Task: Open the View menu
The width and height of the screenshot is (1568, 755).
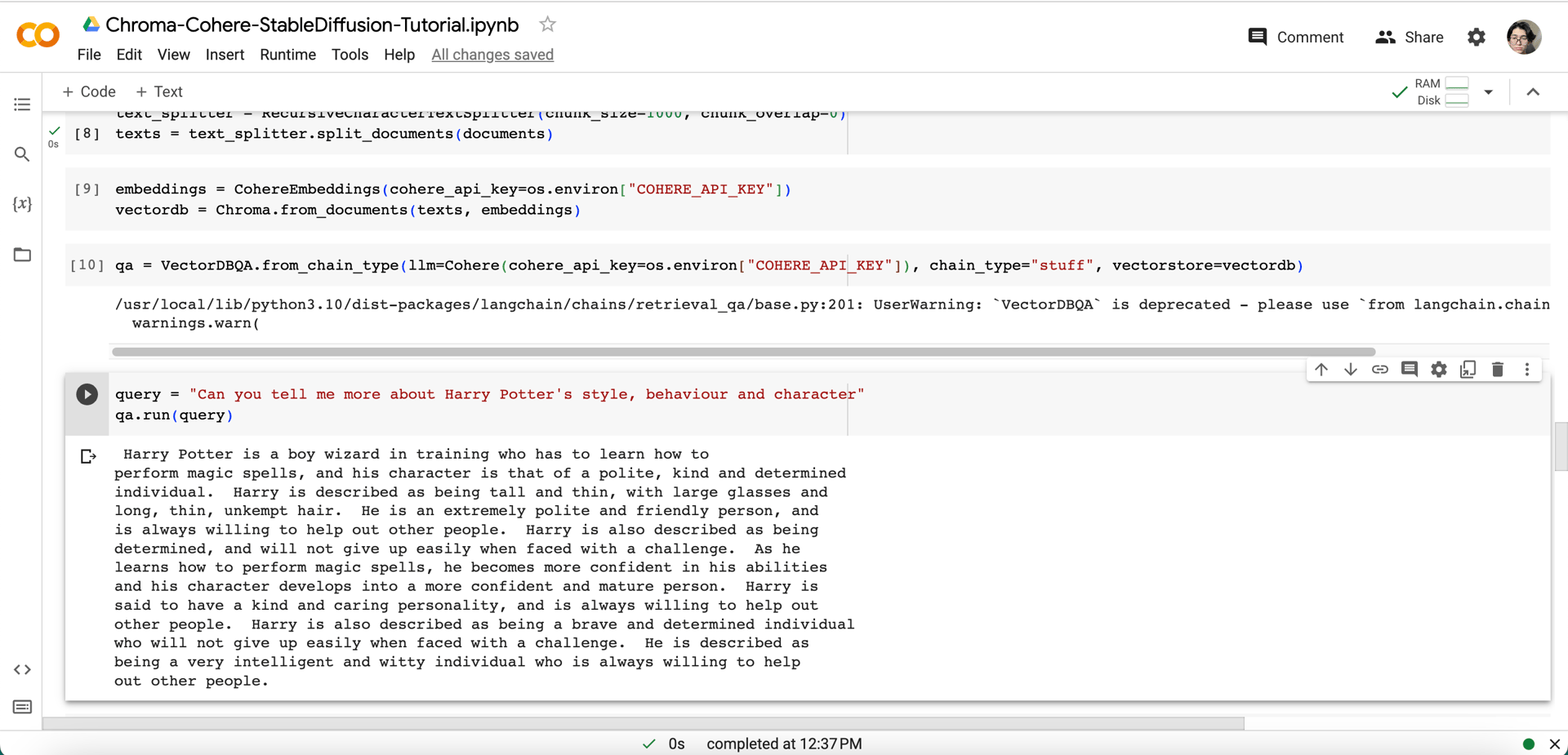Action: click(x=173, y=55)
